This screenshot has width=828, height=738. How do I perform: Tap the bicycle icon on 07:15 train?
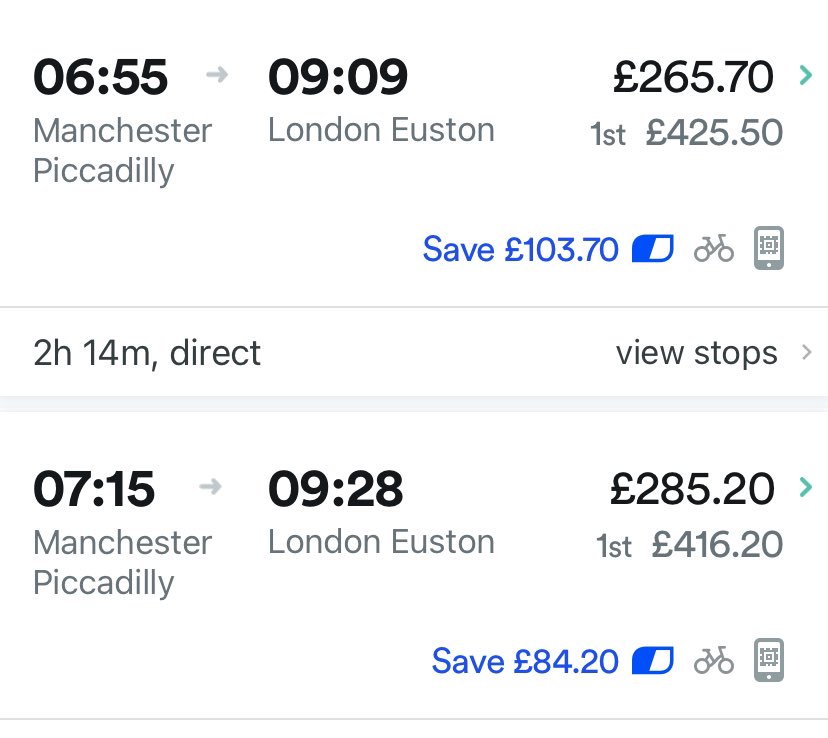point(714,660)
